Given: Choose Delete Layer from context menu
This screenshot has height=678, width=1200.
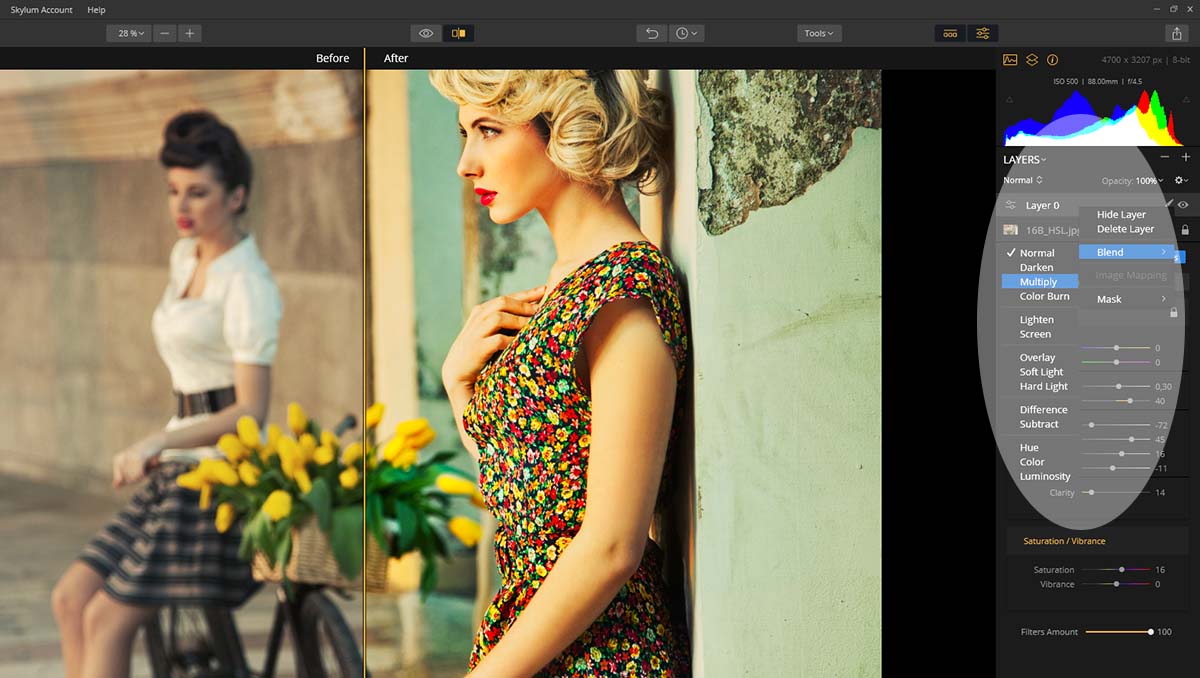Looking at the screenshot, I should (1125, 229).
